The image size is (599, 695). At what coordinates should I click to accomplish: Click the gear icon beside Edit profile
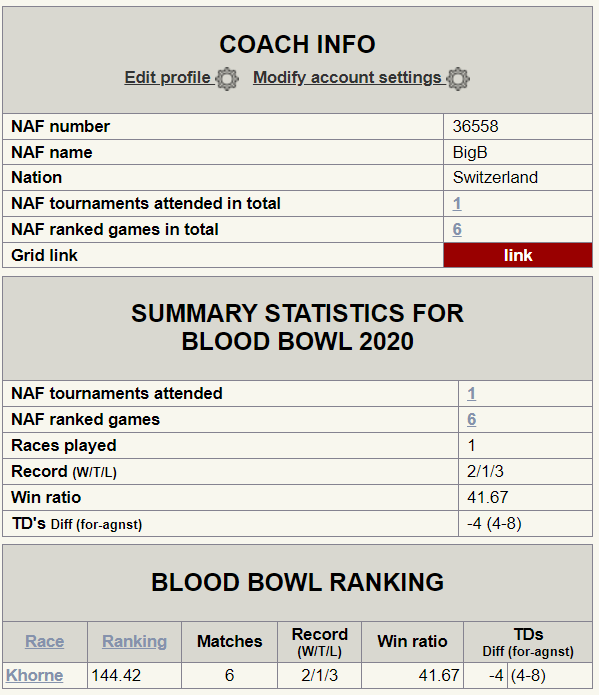(x=227, y=79)
